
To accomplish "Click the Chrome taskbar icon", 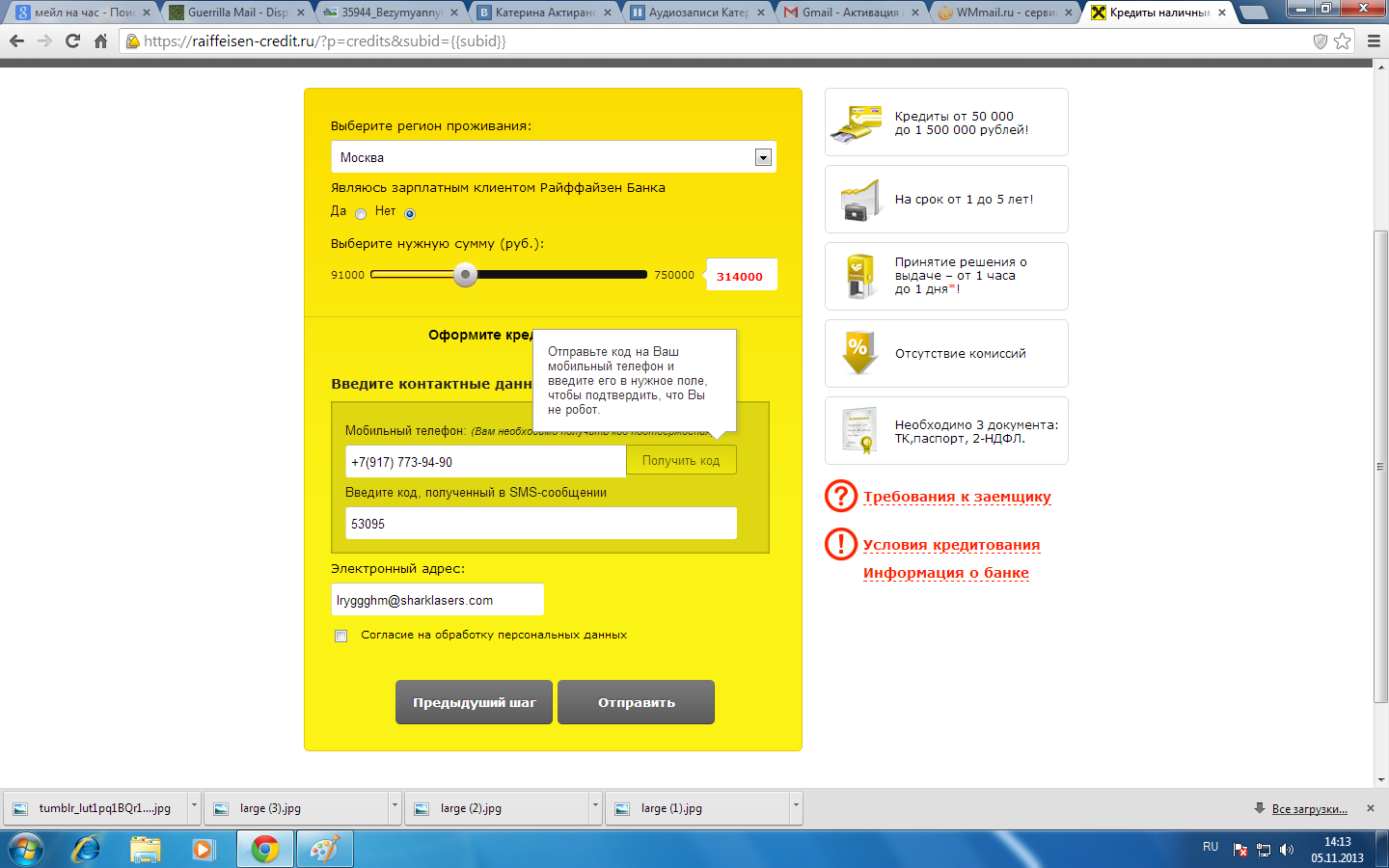I will coord(265,849).
